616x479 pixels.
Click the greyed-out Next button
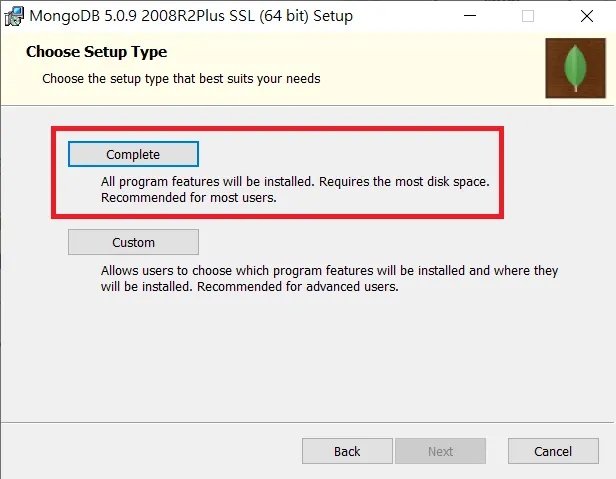tap(440, 451)
